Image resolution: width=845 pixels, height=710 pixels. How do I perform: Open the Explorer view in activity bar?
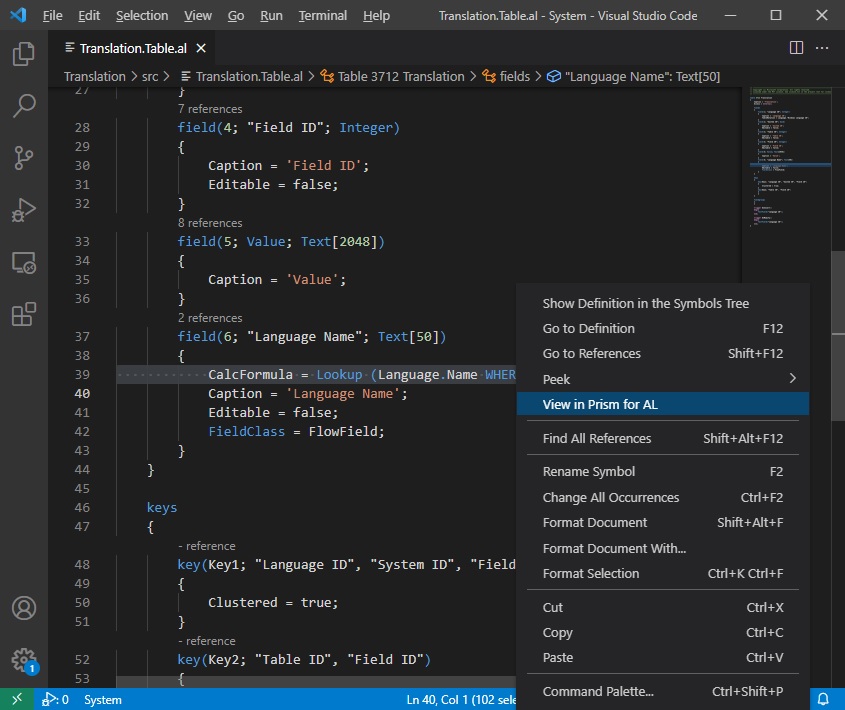(x=24, y=54)
